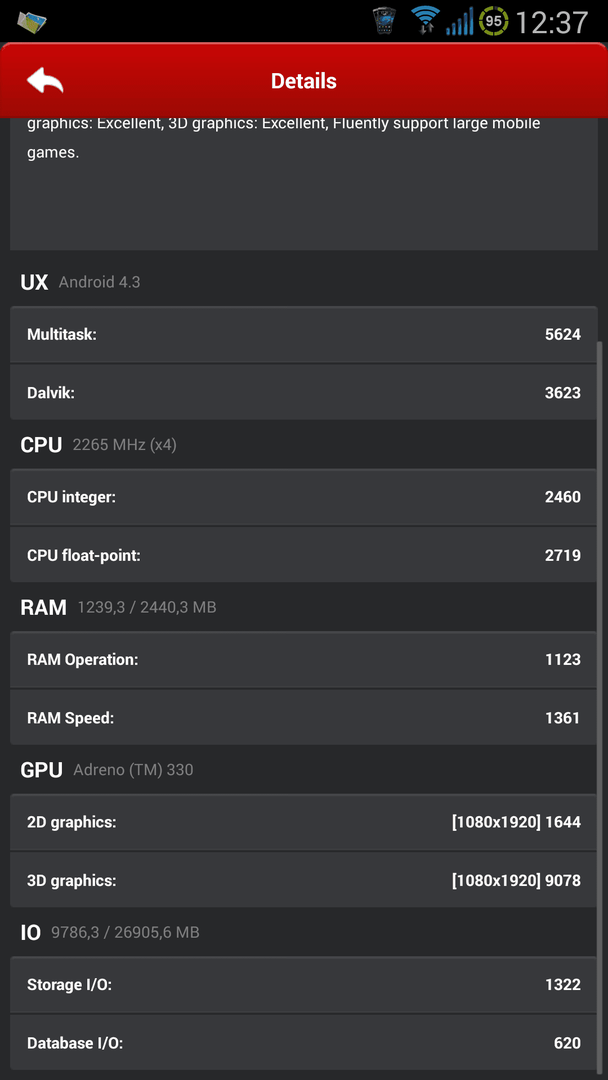Tap the signal strength bars icon
The height and width of the screenshot is (1080, 608).
[x=459, y=21]
